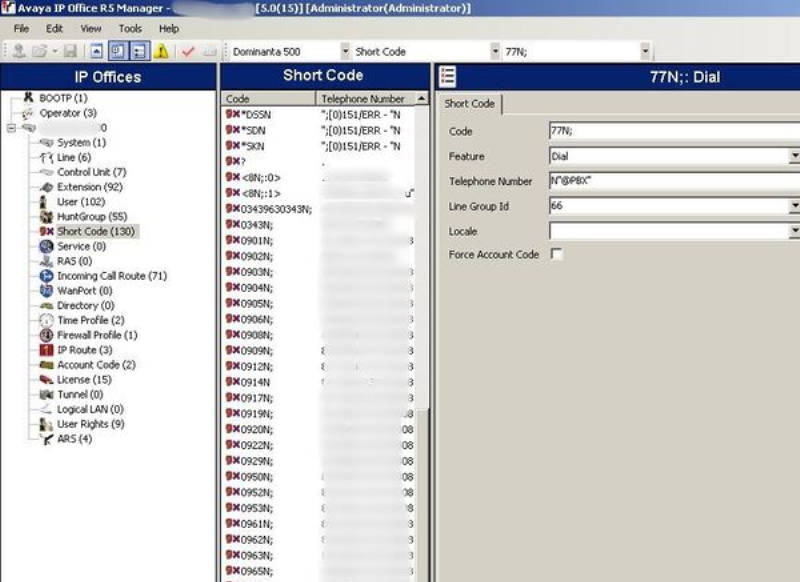Collapse the IP Office system tree node
The image size is (800, 582).
pos(11,128)
